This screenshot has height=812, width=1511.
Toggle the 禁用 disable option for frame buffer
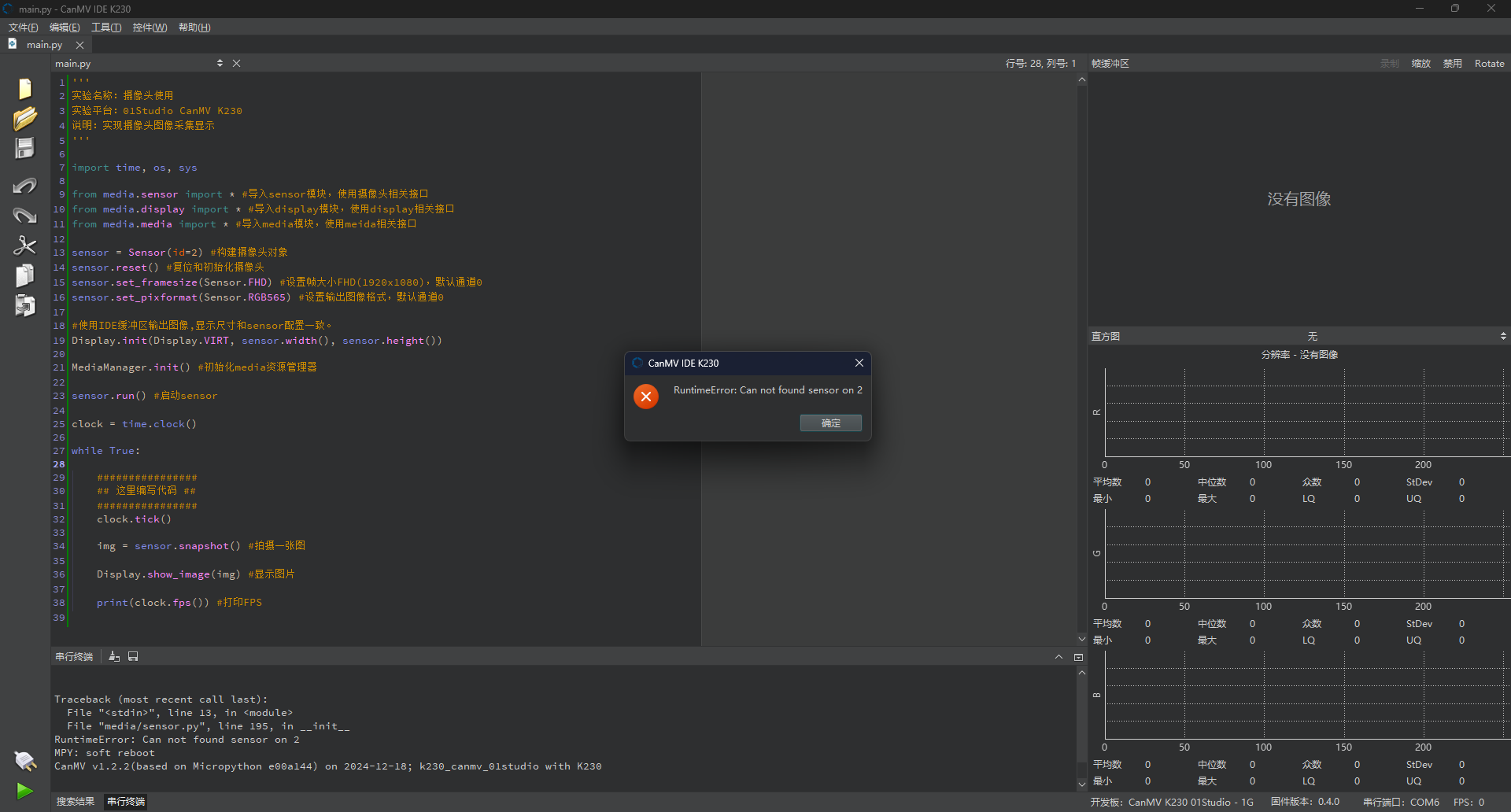(x=1452, y=64)
